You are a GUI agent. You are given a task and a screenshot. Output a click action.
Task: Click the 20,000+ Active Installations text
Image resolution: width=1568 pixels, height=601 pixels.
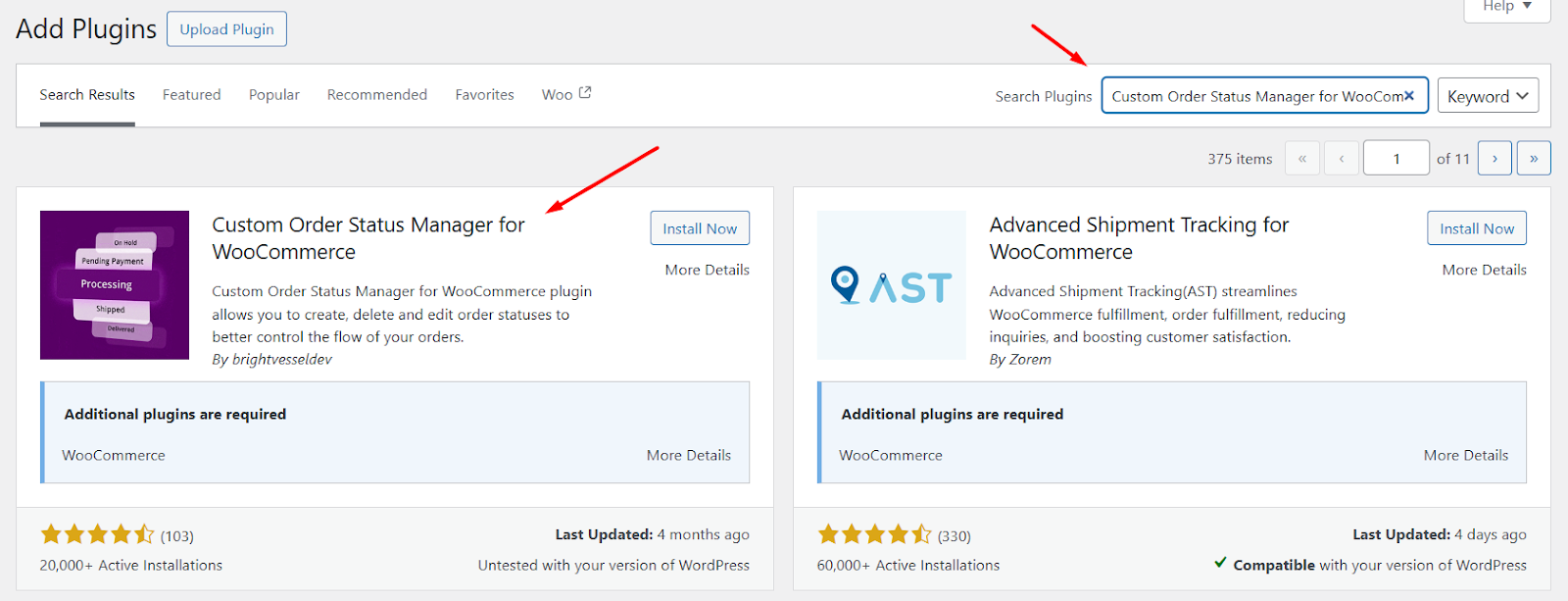point(131,566)
